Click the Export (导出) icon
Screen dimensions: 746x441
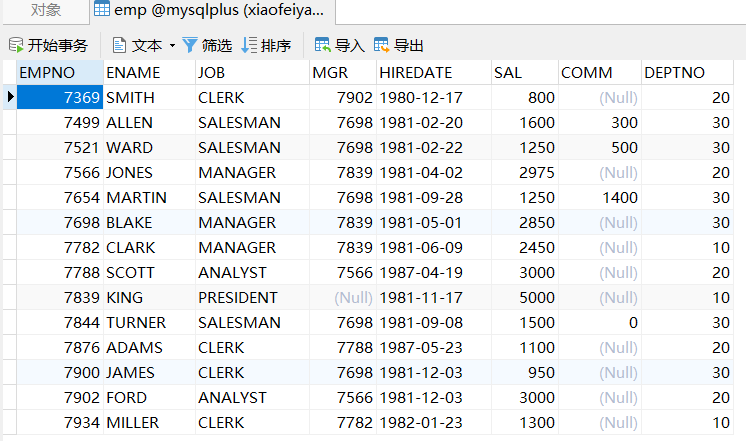pyautogui.click(x=382, y=46)
